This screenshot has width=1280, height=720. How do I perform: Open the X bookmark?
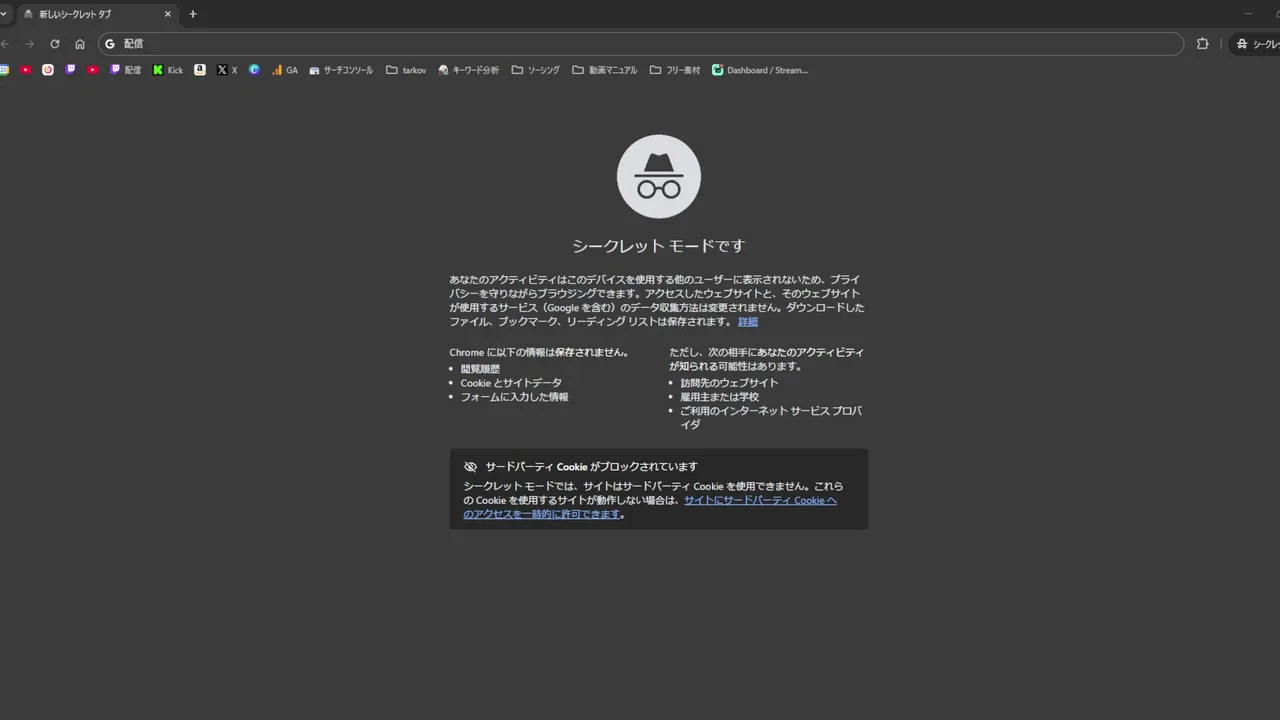coord(227,70)
